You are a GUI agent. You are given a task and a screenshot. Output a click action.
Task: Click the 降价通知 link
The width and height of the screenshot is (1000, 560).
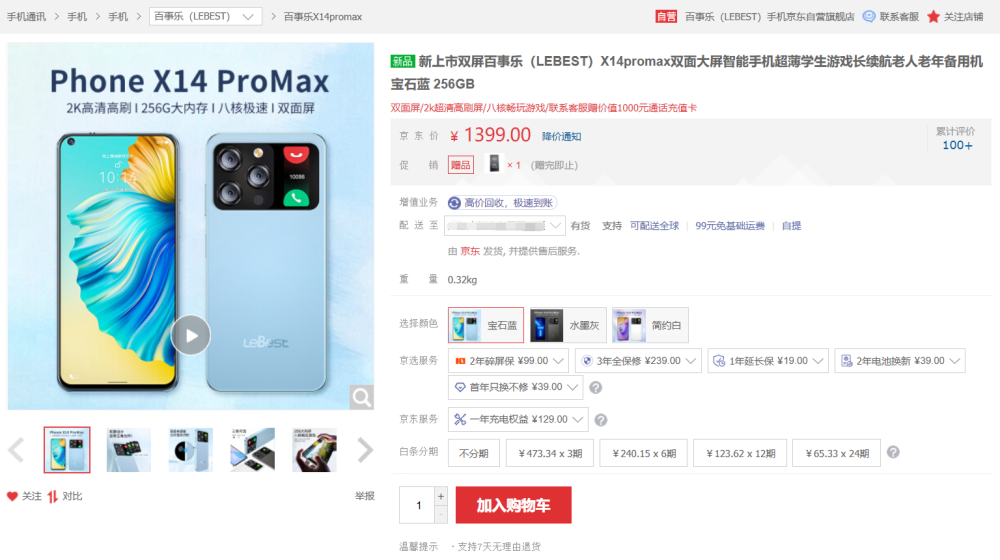tap(561, 136)
